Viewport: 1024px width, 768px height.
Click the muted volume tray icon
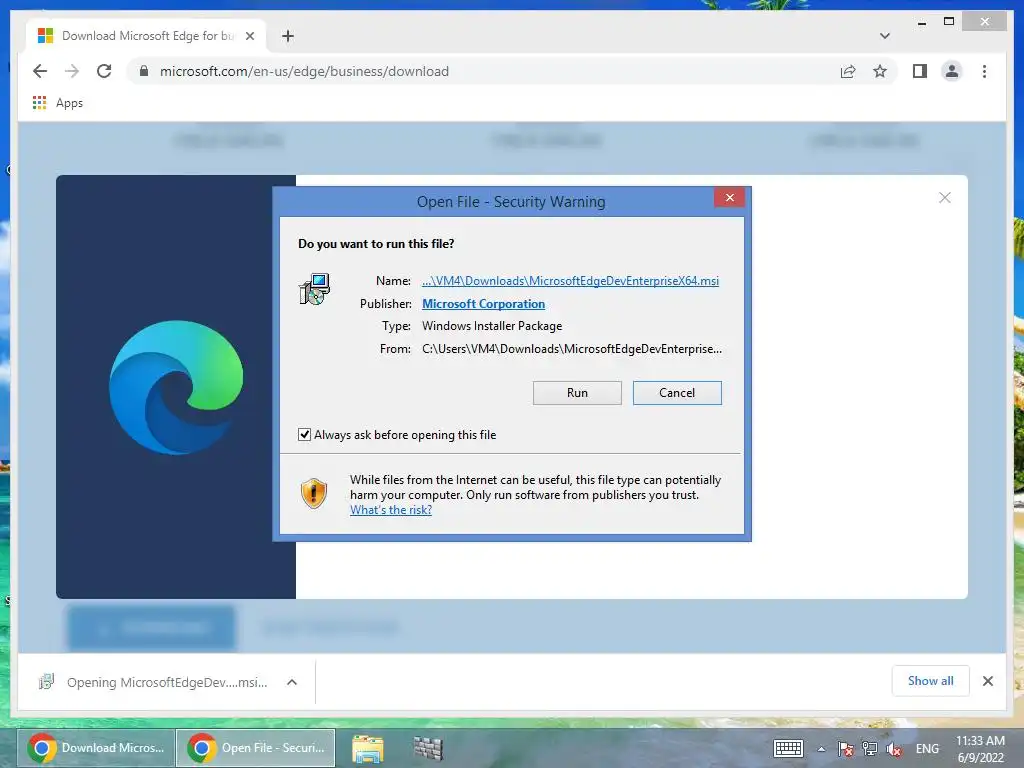point(894,749)
